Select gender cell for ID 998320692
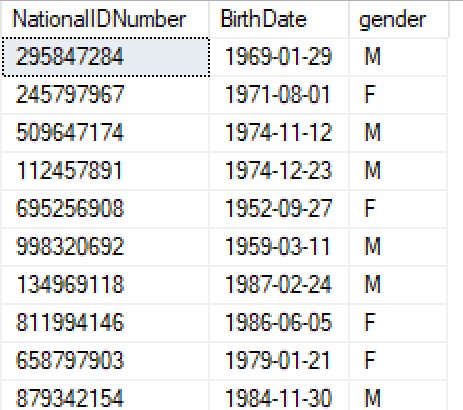The height and width of the screenshot is (410, 463). click(398, 247)
